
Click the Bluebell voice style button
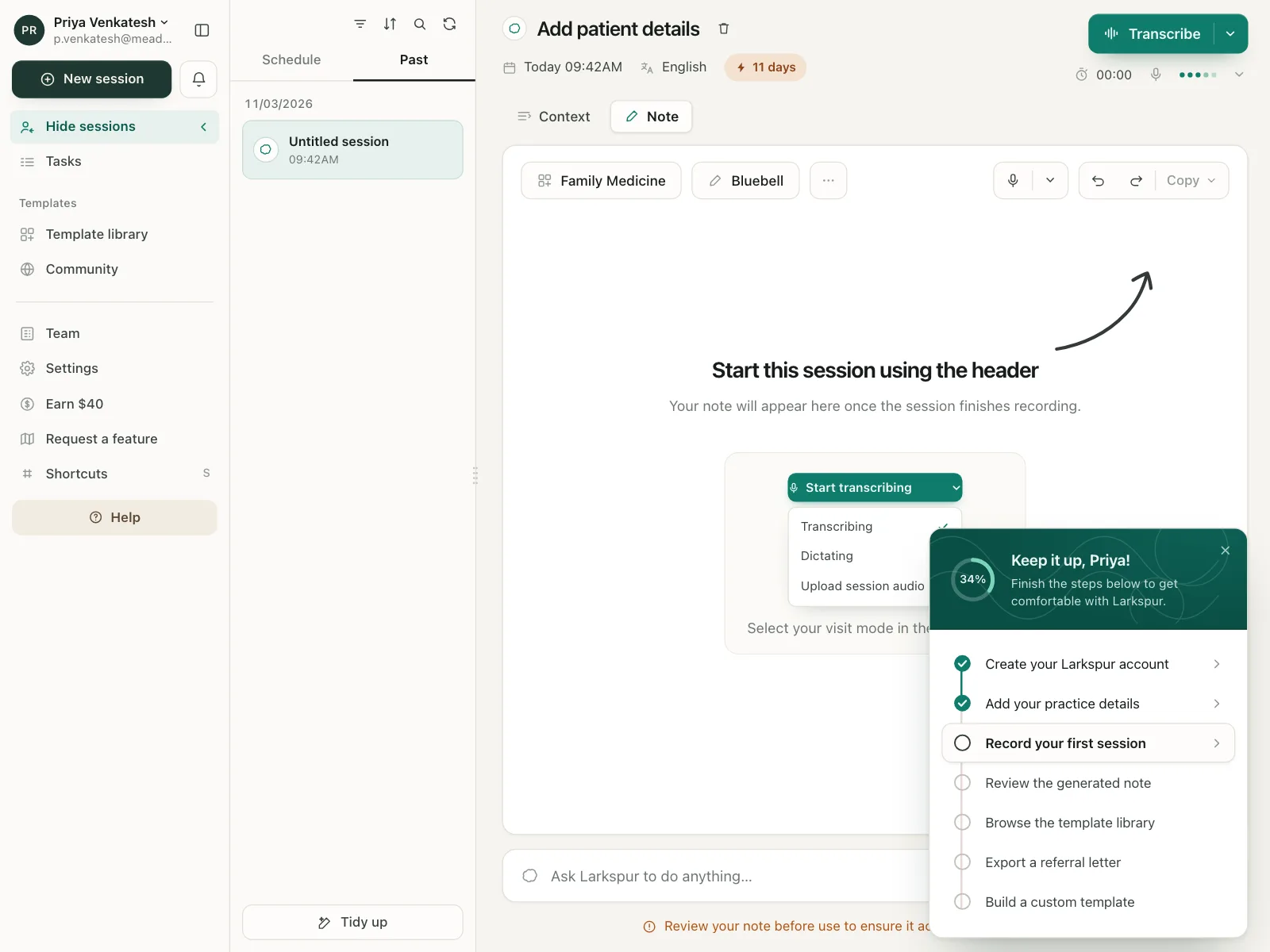(x=745, y=181)
